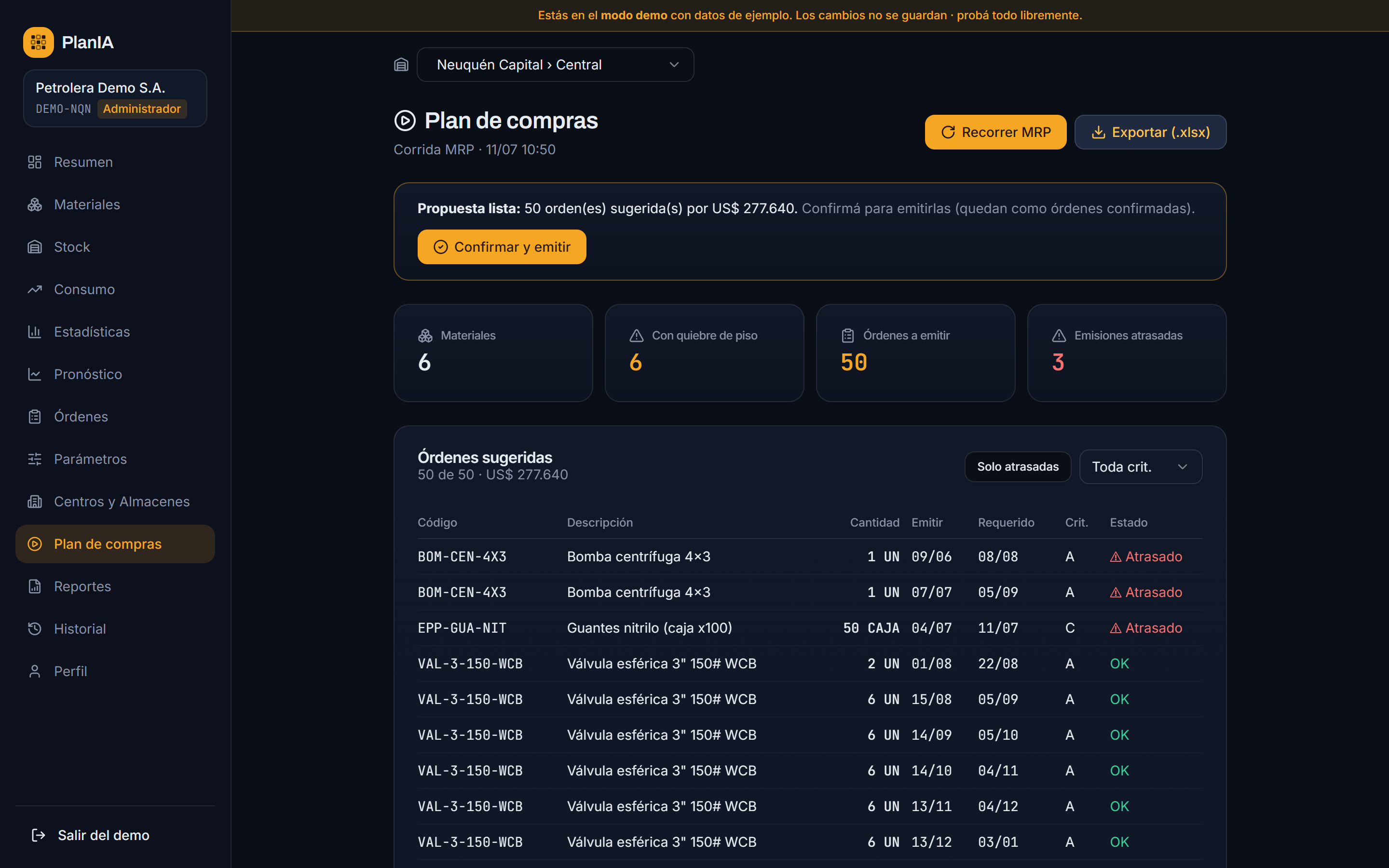This screenshot has width=1389, height=868.
Task: Click the Órdenes clipboard icon in sidebar
Action: pos(34,417)
